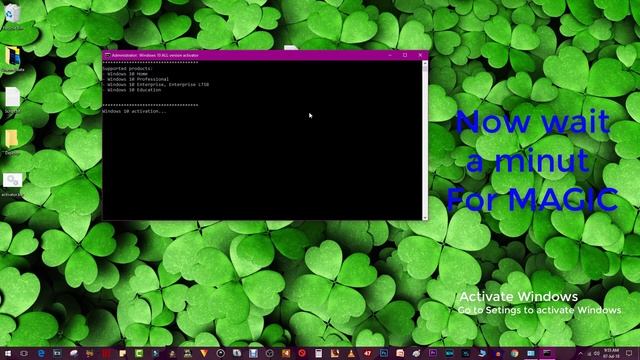Show hidden system tray icons

580,353
